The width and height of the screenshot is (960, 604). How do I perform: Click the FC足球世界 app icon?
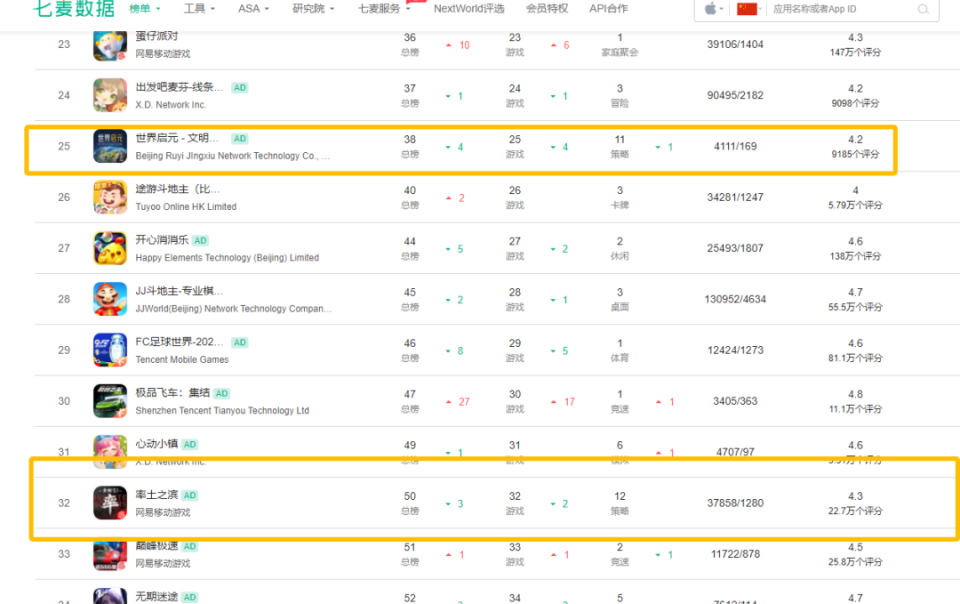110,349
